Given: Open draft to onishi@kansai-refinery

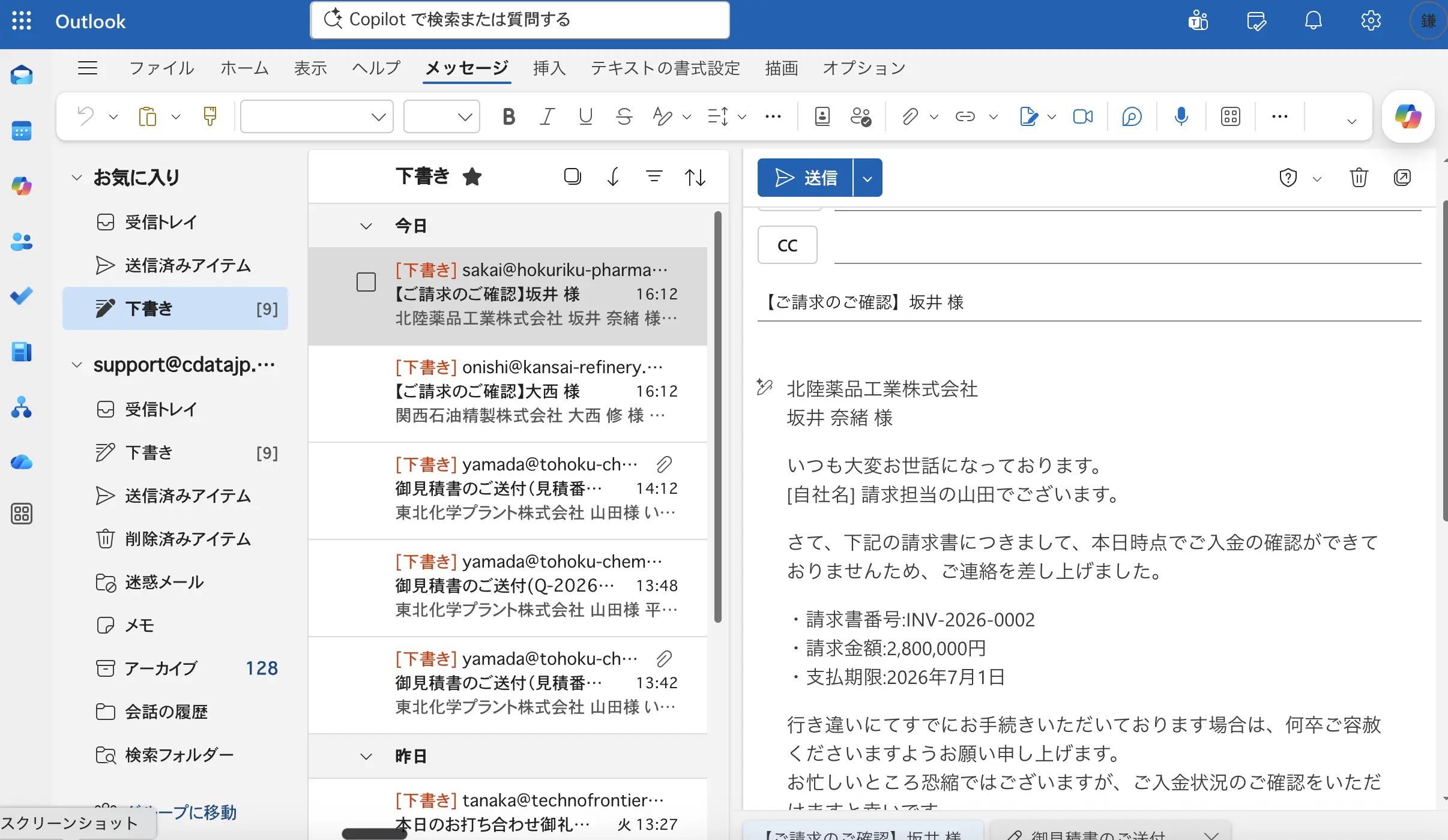Looking at the screenshot, I should point(508,393).
